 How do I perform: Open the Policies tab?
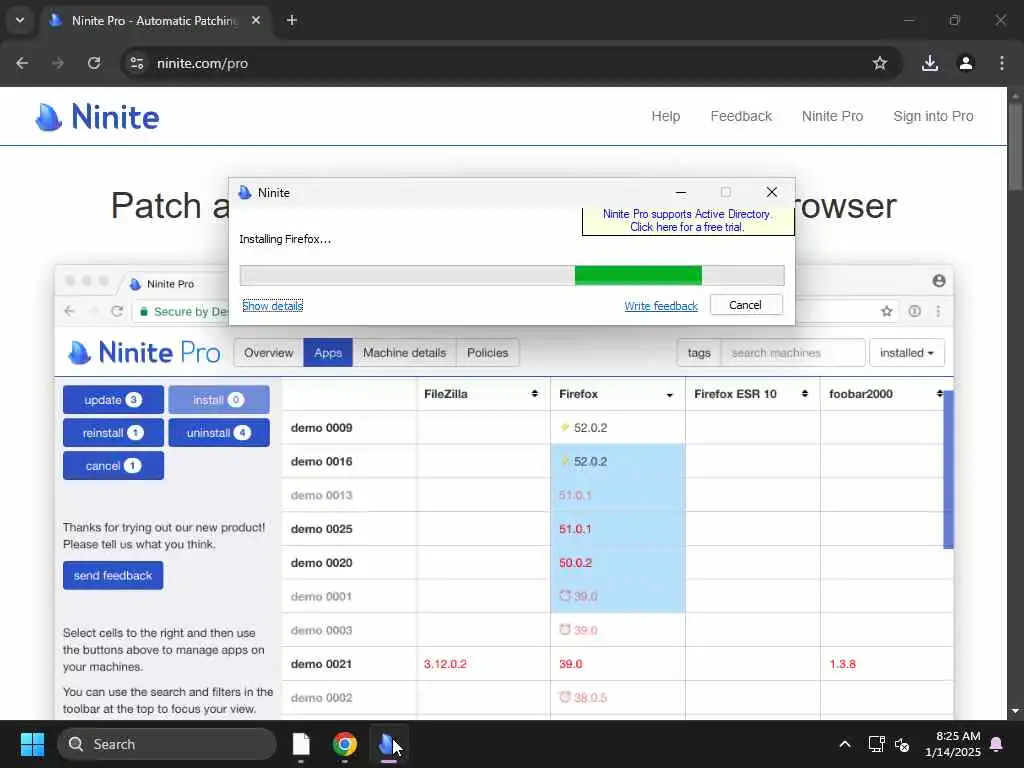click(x=487, y=353)
